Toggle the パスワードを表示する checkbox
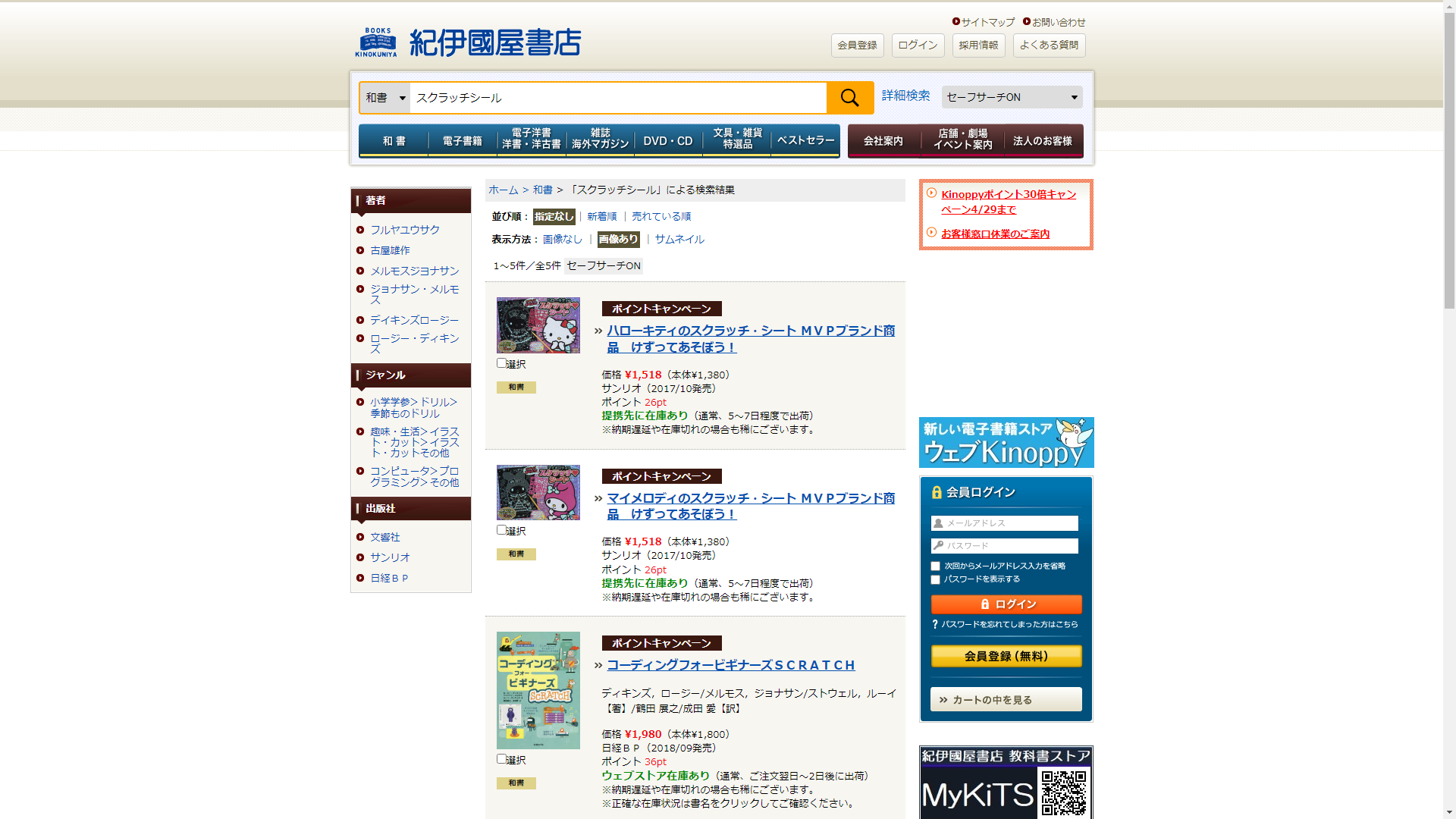Viewport: 1456px width, 819px height. (x=935, y=580)
